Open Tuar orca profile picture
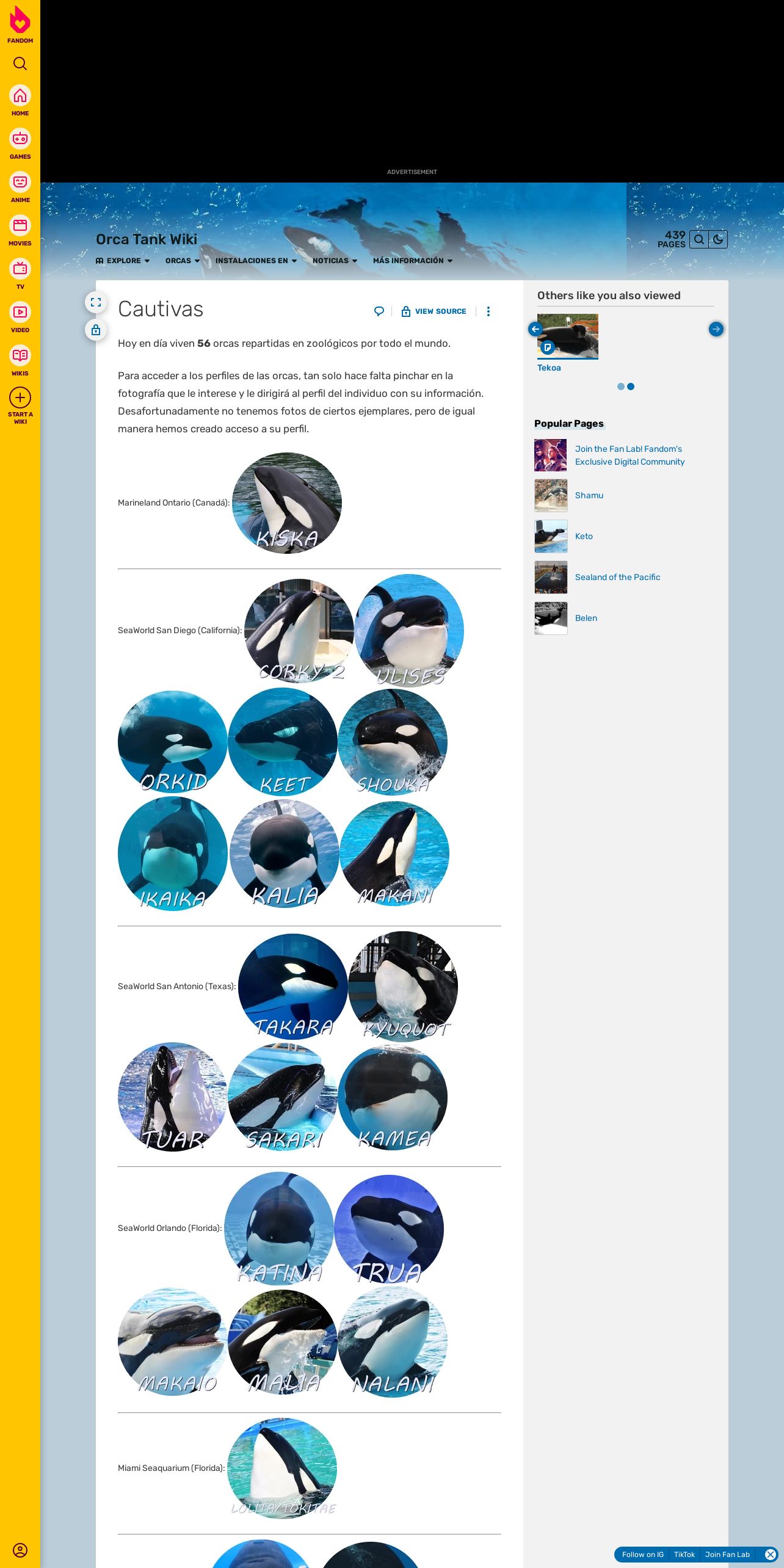 [x=173, y=1097]
